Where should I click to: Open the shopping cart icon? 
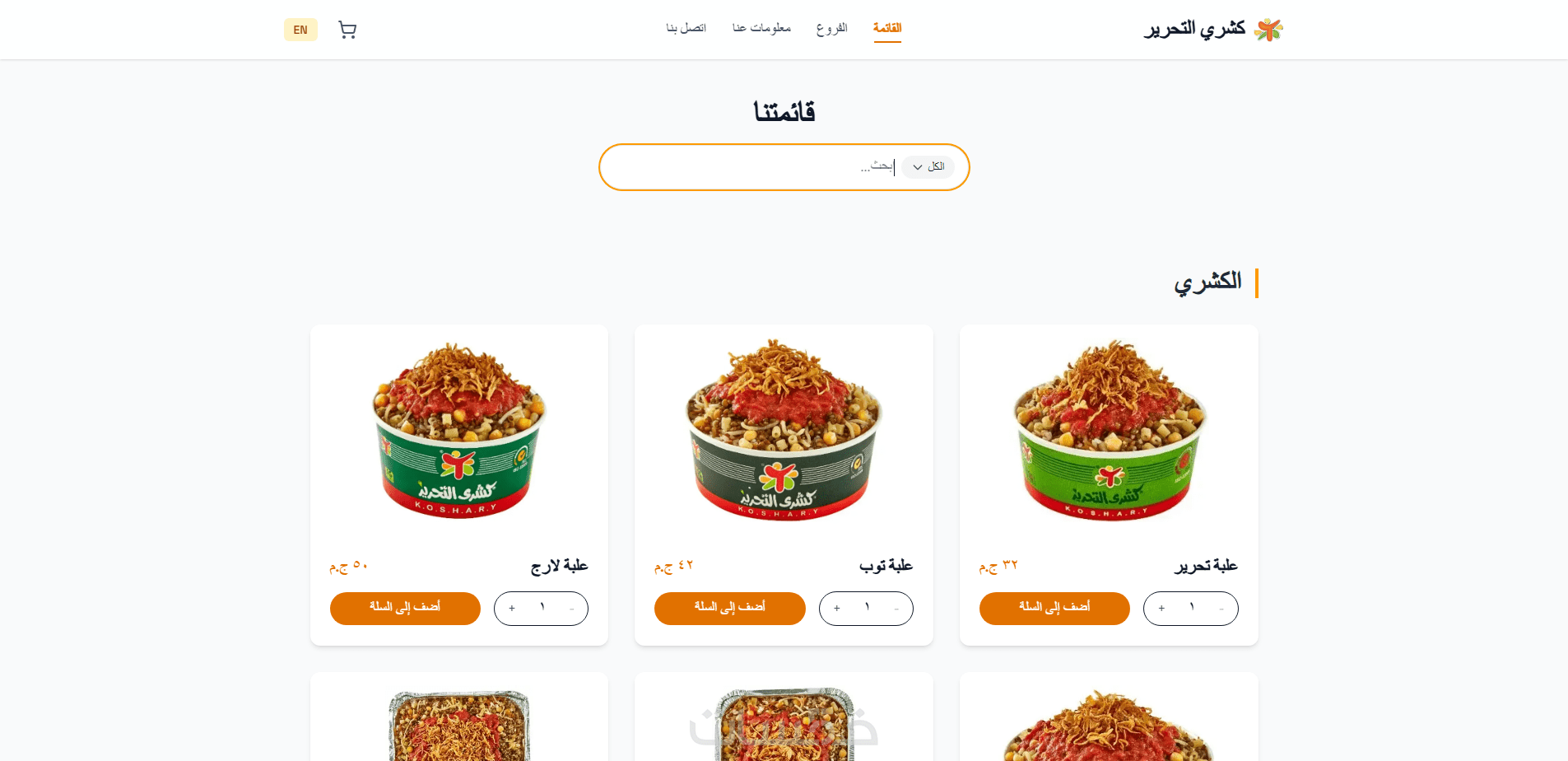pyautogui.click(x=347, y=30)
